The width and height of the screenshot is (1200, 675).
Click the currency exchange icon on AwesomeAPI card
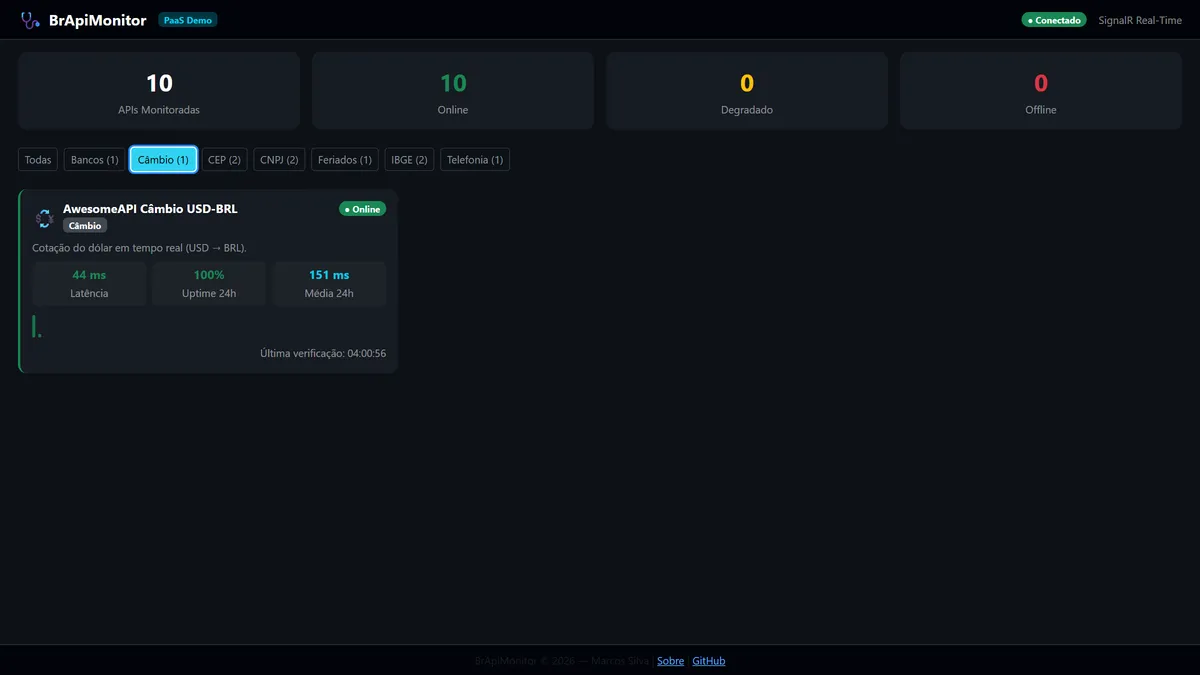[44, 218]
